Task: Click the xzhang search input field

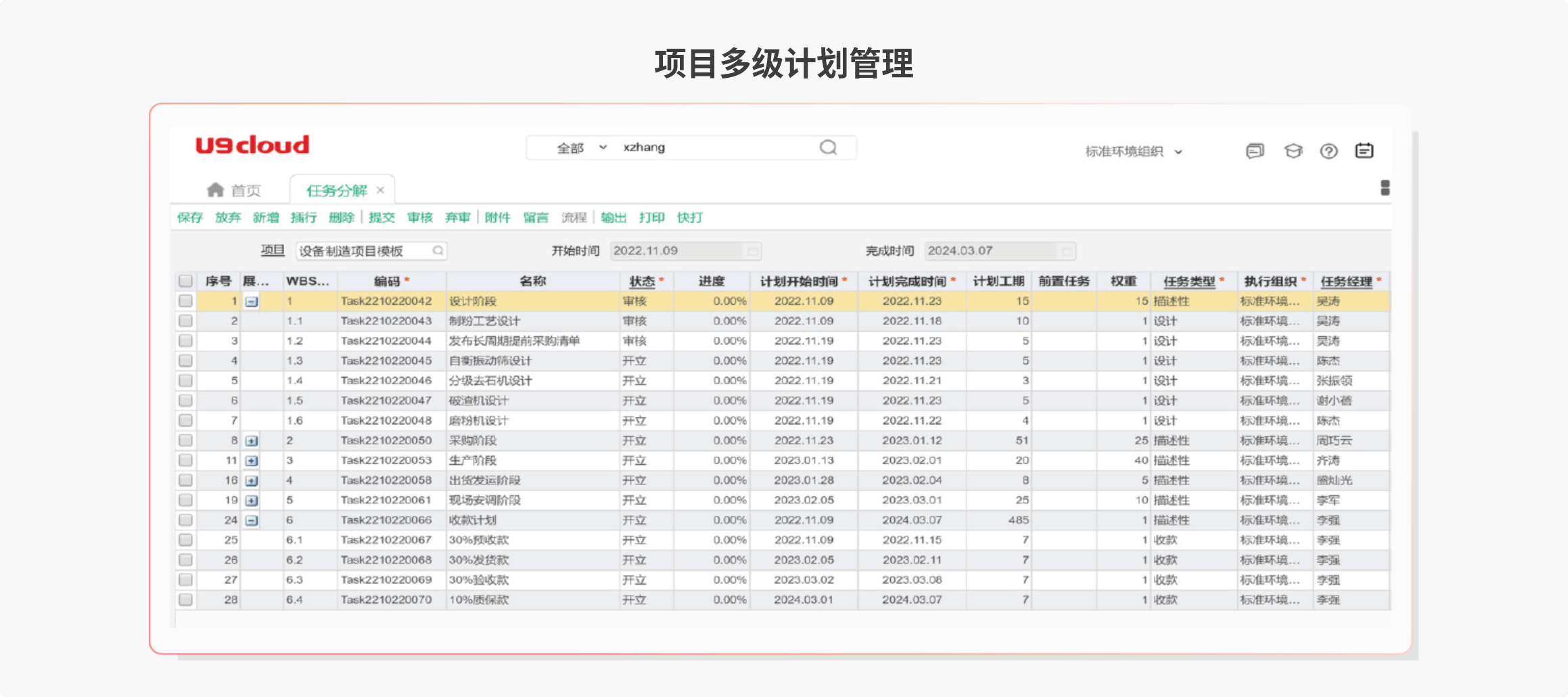Action: tap(717, 148)
